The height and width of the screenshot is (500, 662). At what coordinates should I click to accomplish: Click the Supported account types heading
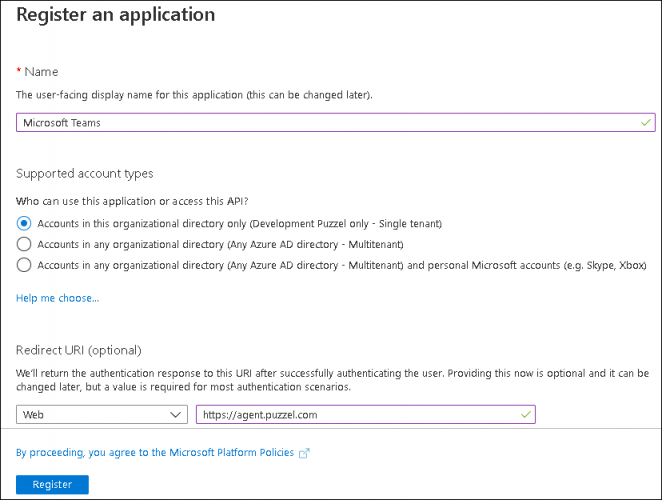click(x=84, y=174)
